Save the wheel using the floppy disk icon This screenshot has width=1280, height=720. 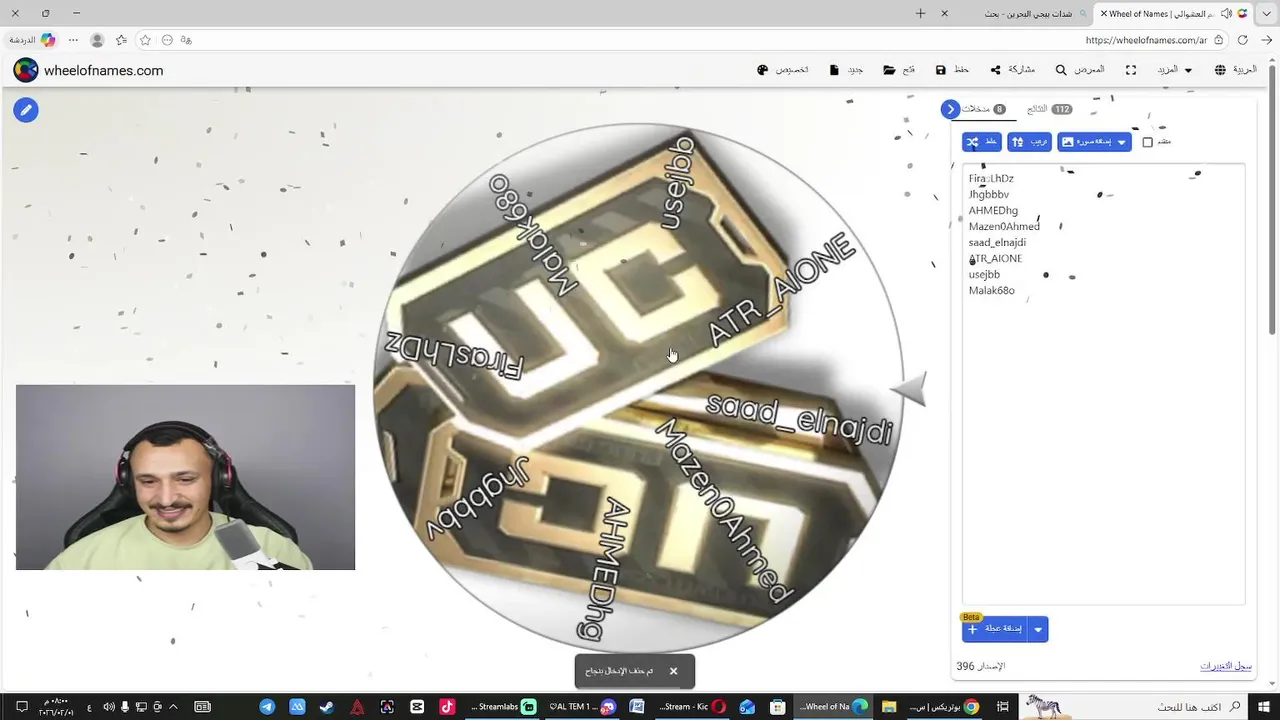pos(952,70)
